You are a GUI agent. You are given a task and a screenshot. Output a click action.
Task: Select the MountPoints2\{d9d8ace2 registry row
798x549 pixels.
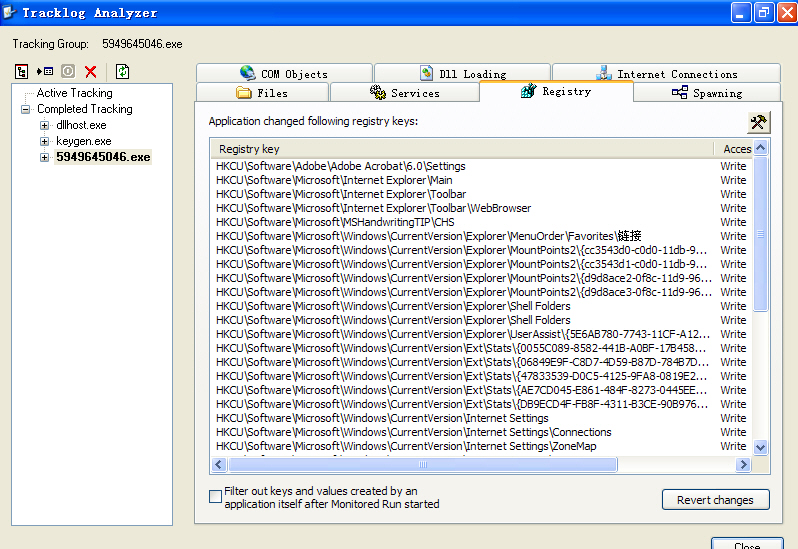click(481, 278)
